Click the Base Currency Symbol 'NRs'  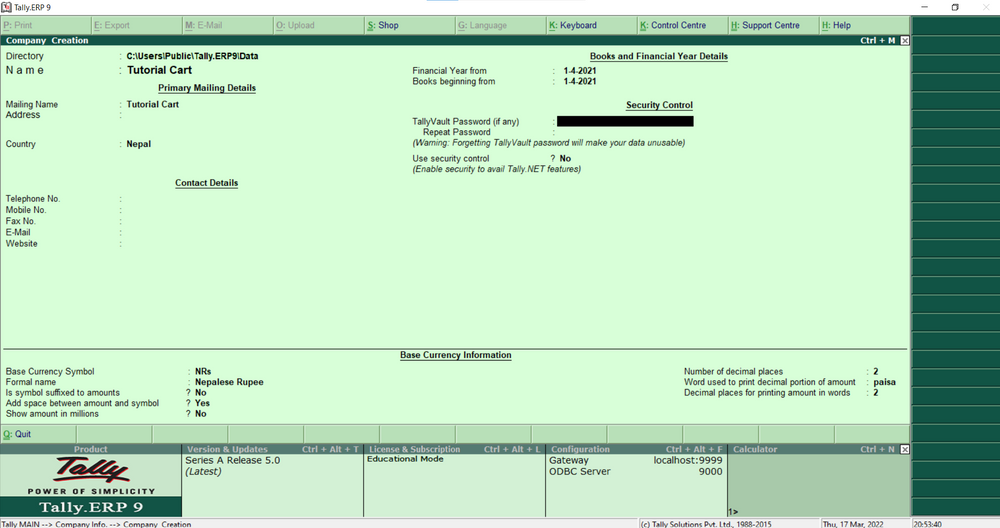tap(203, 371)
